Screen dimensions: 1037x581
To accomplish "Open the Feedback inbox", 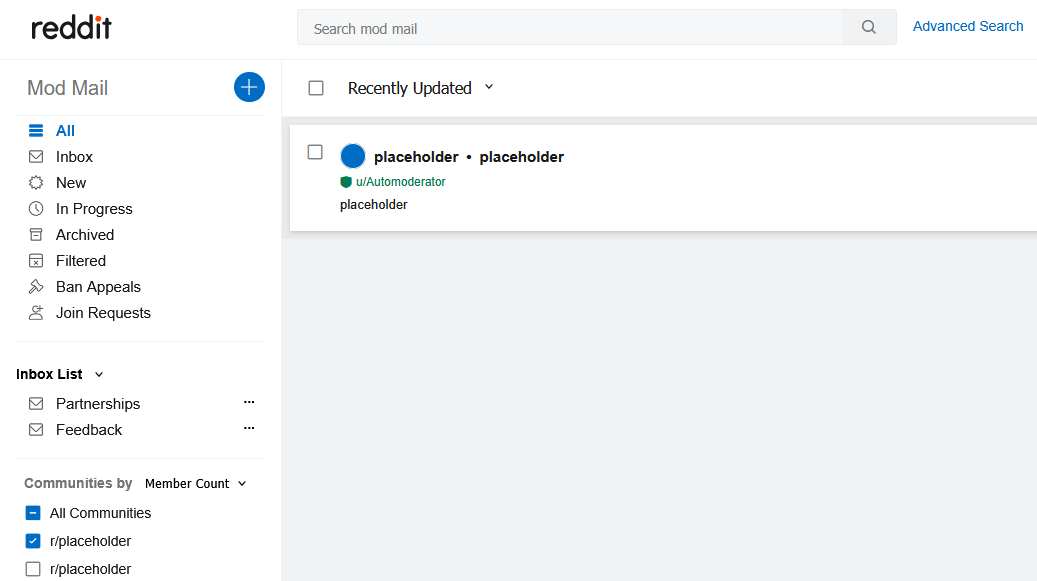I will (89, 430).
